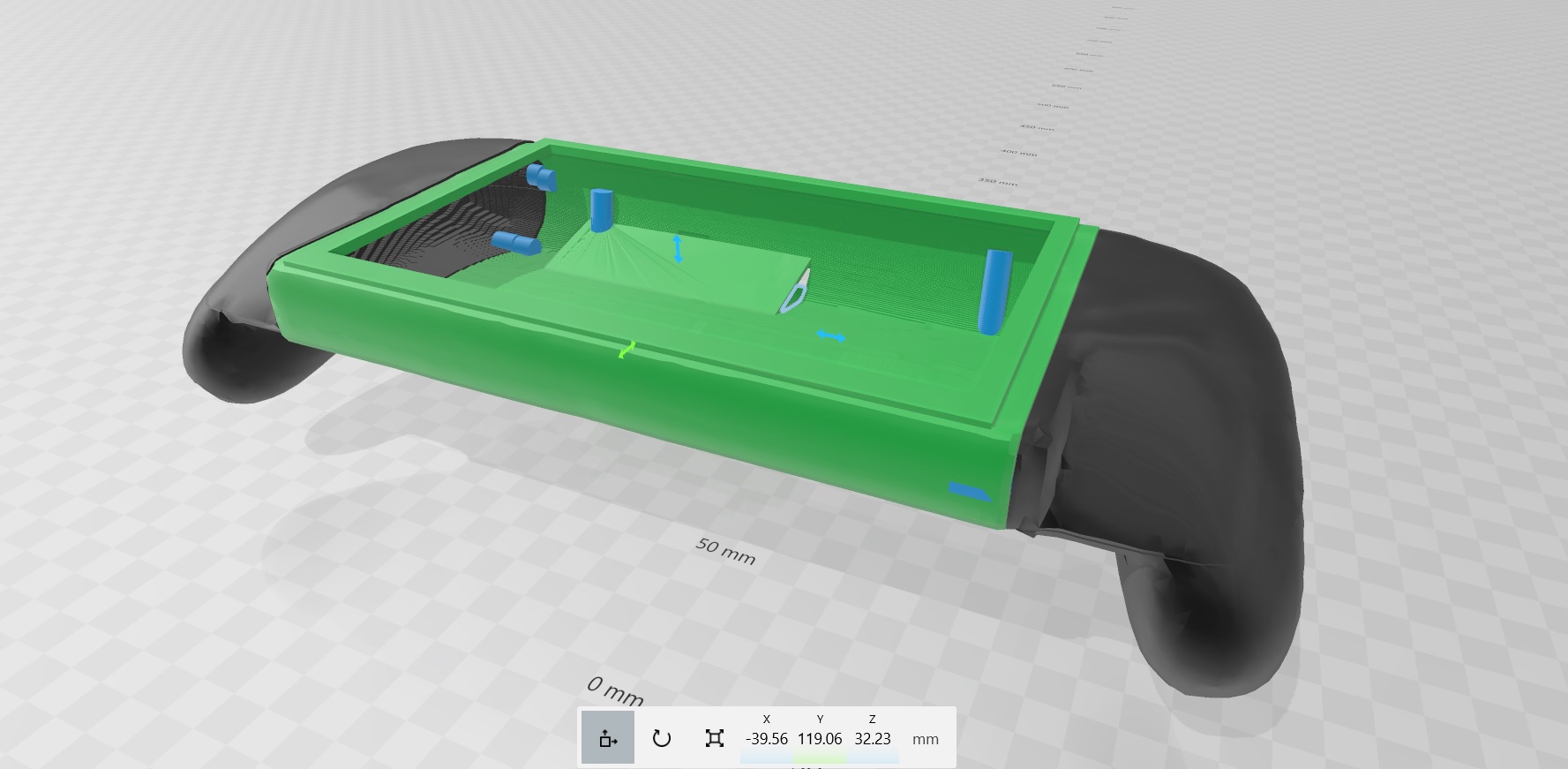Click the mm units label
The width and height of the screenshot is (1568, 769).
[x=925, y=740]
